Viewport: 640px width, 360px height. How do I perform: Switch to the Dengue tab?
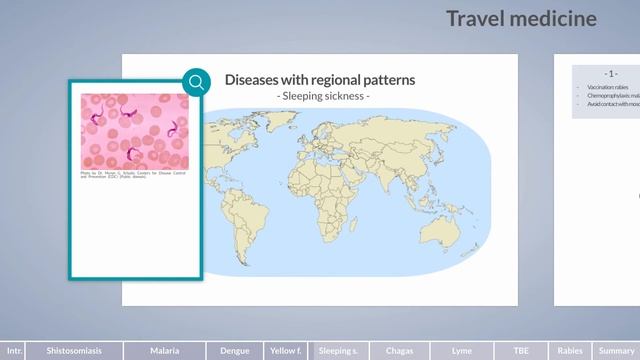235,351
